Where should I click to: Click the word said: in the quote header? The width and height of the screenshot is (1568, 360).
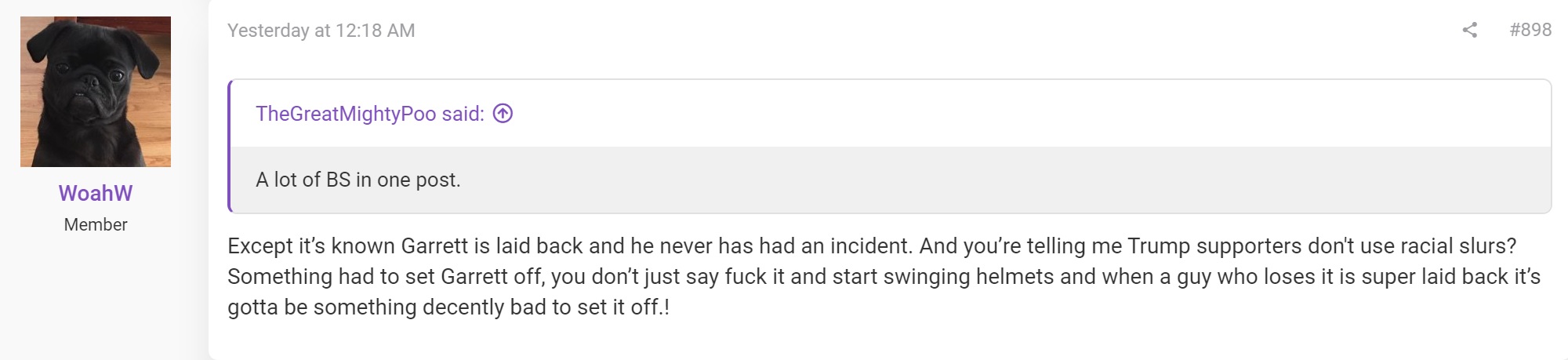pos(463,114)
